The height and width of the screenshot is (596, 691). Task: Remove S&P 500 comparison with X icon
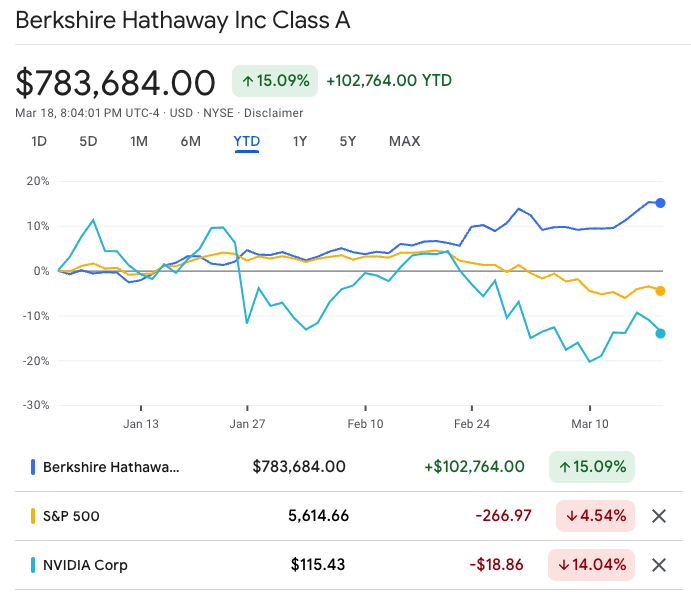[659, 516]
